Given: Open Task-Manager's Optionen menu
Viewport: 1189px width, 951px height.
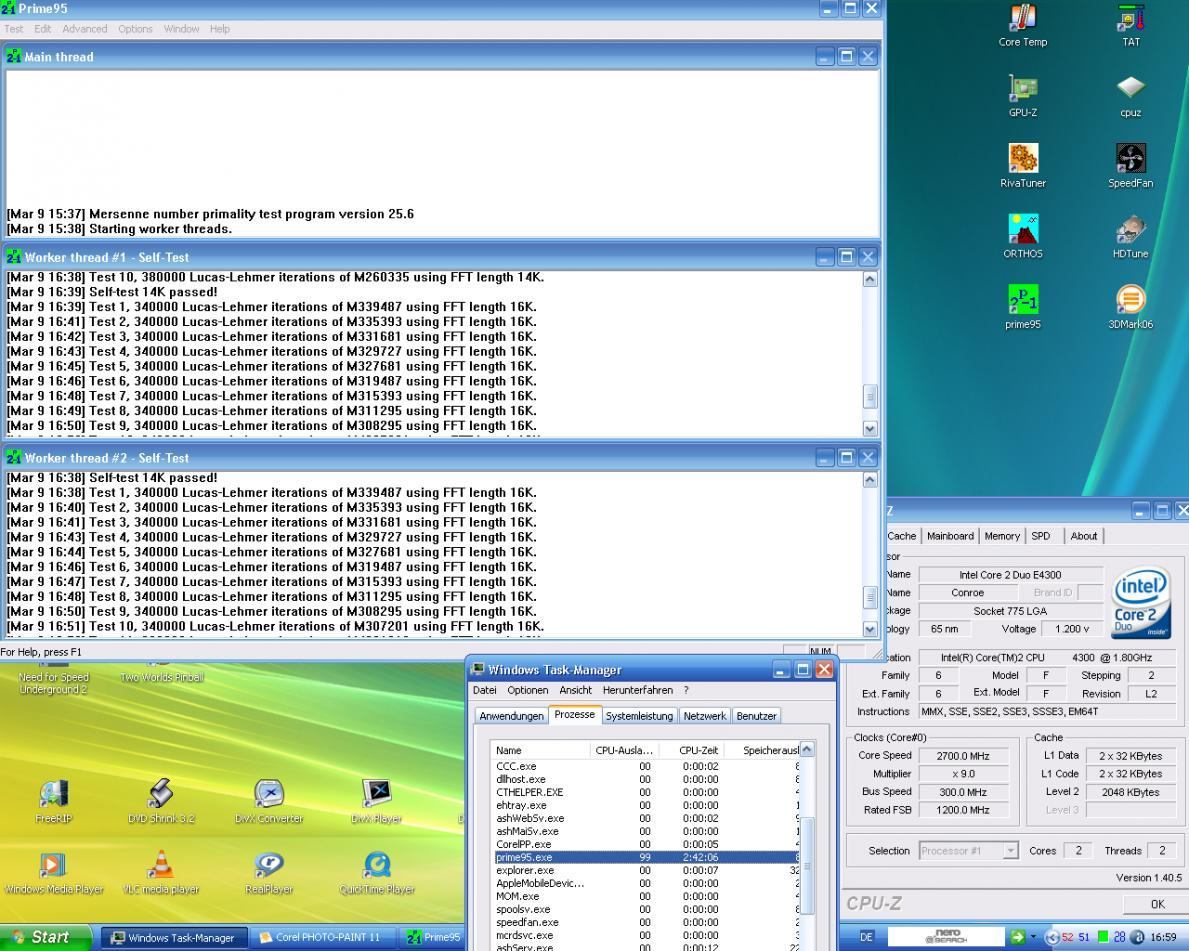Looking at the screenshot, I should 528,690.
